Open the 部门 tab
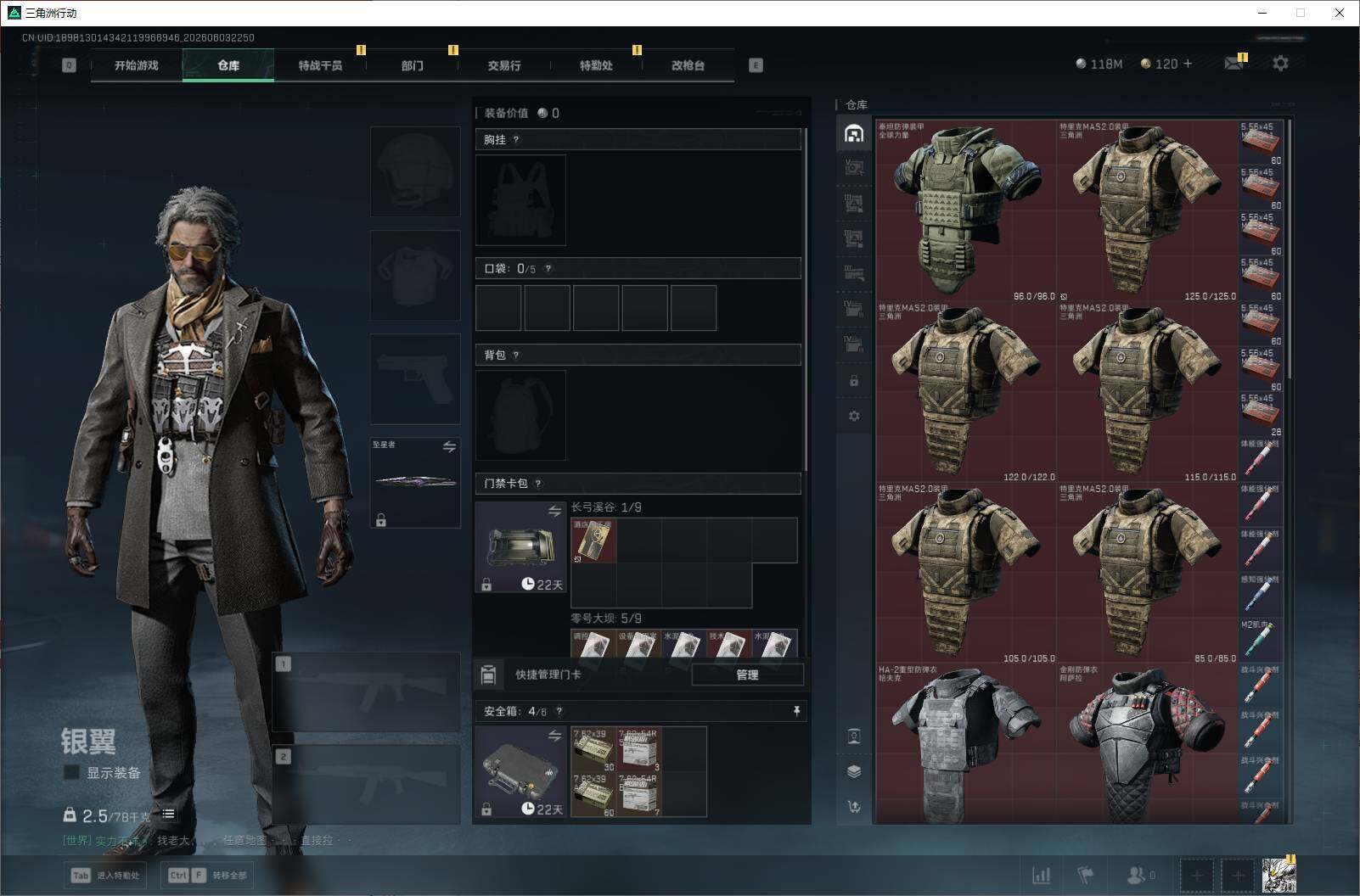 coord(413,65)
